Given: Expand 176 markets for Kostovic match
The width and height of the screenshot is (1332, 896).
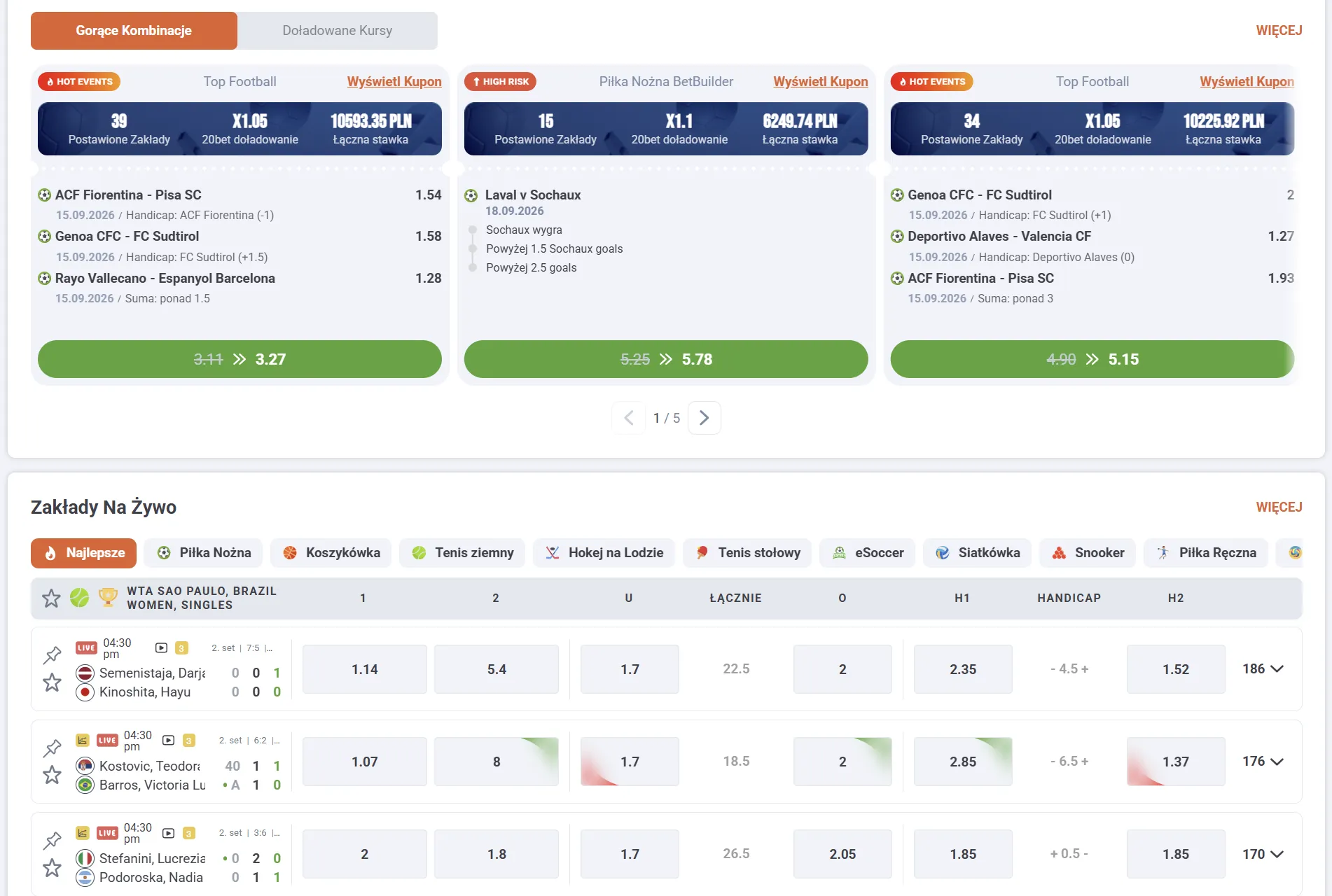Looking at the screenshot, I should [1263, 762].
